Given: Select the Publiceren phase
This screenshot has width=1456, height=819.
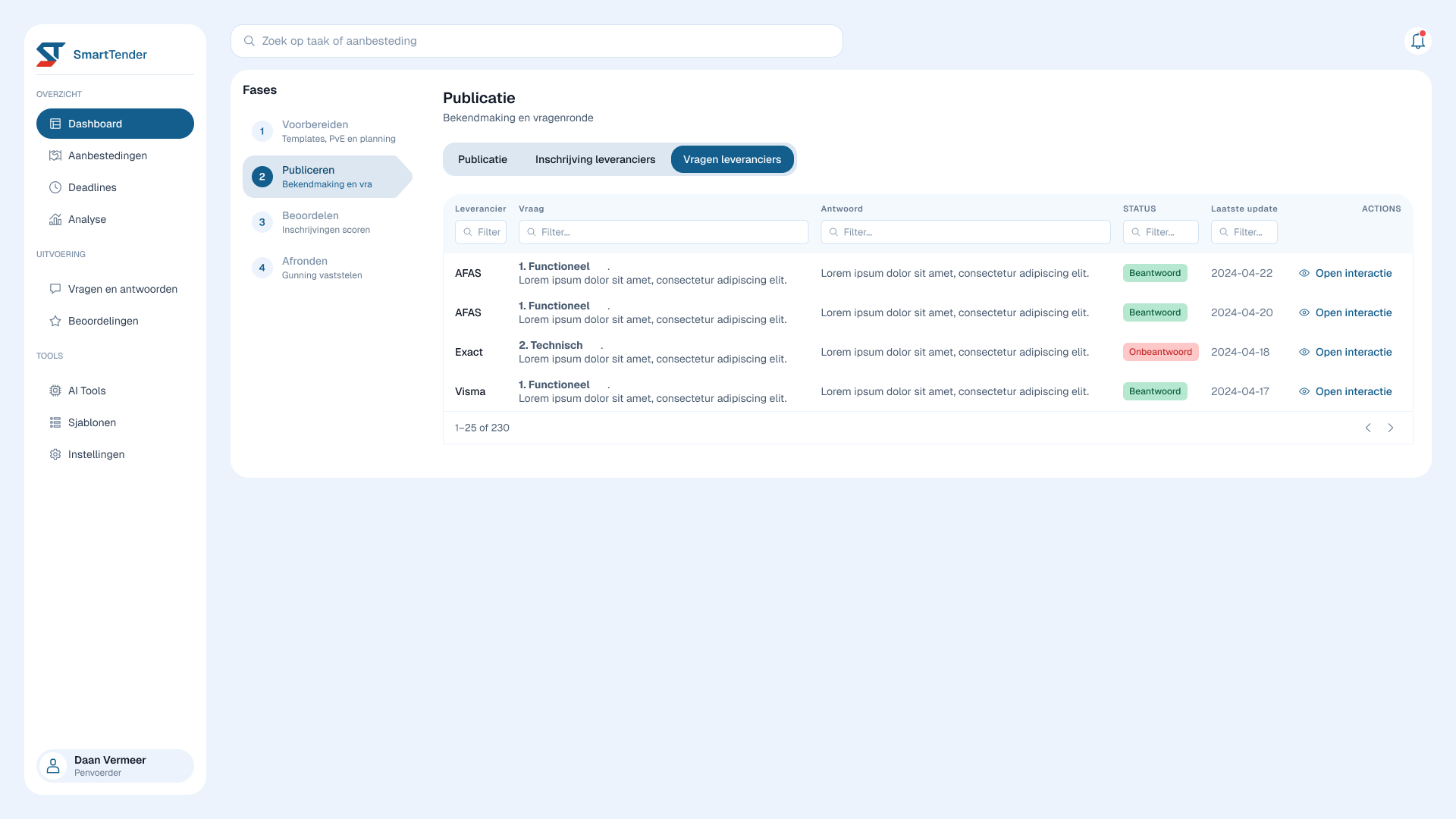Looking at the screenshot, I should 328,177.
